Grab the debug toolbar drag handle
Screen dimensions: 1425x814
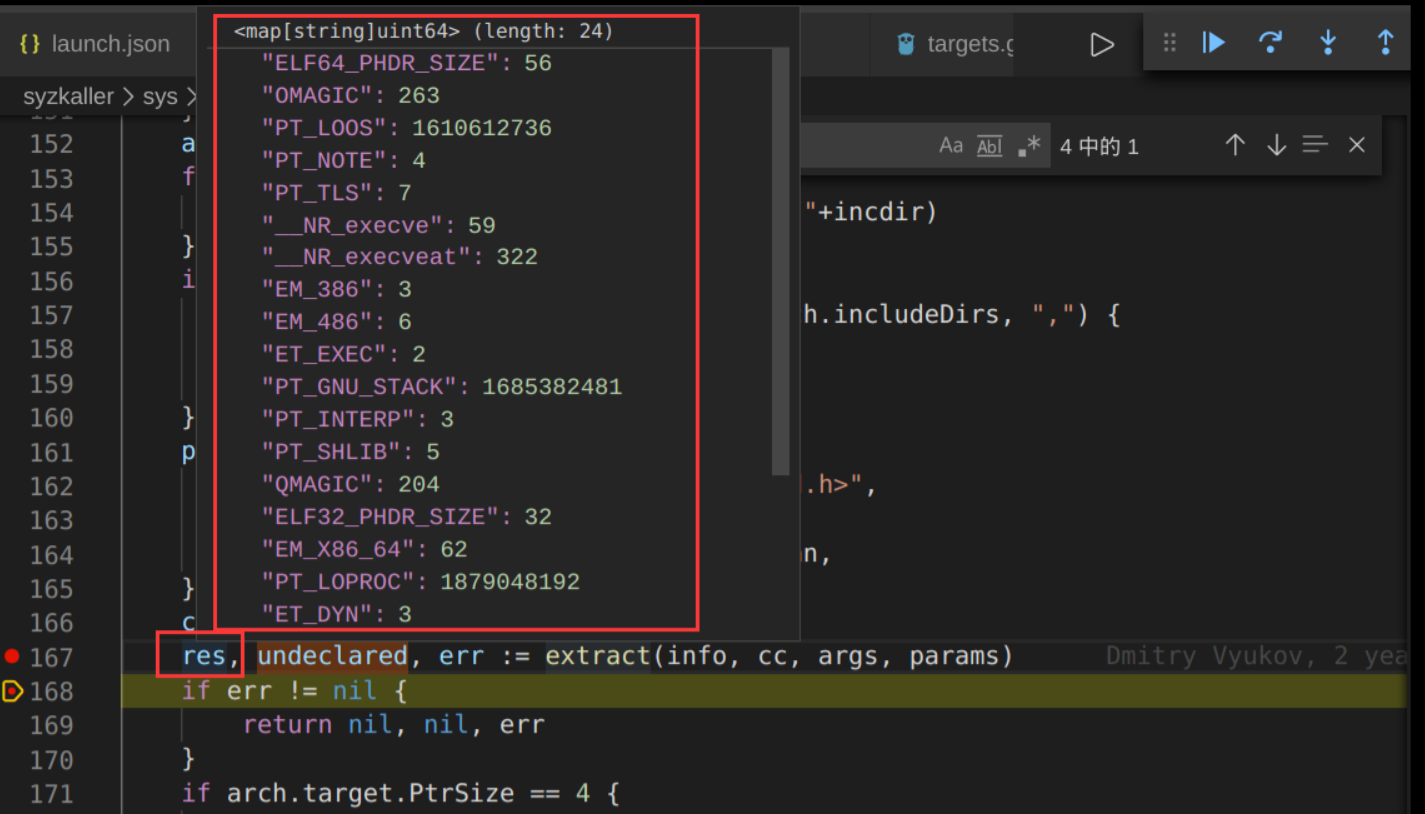tap(1169, 42)
